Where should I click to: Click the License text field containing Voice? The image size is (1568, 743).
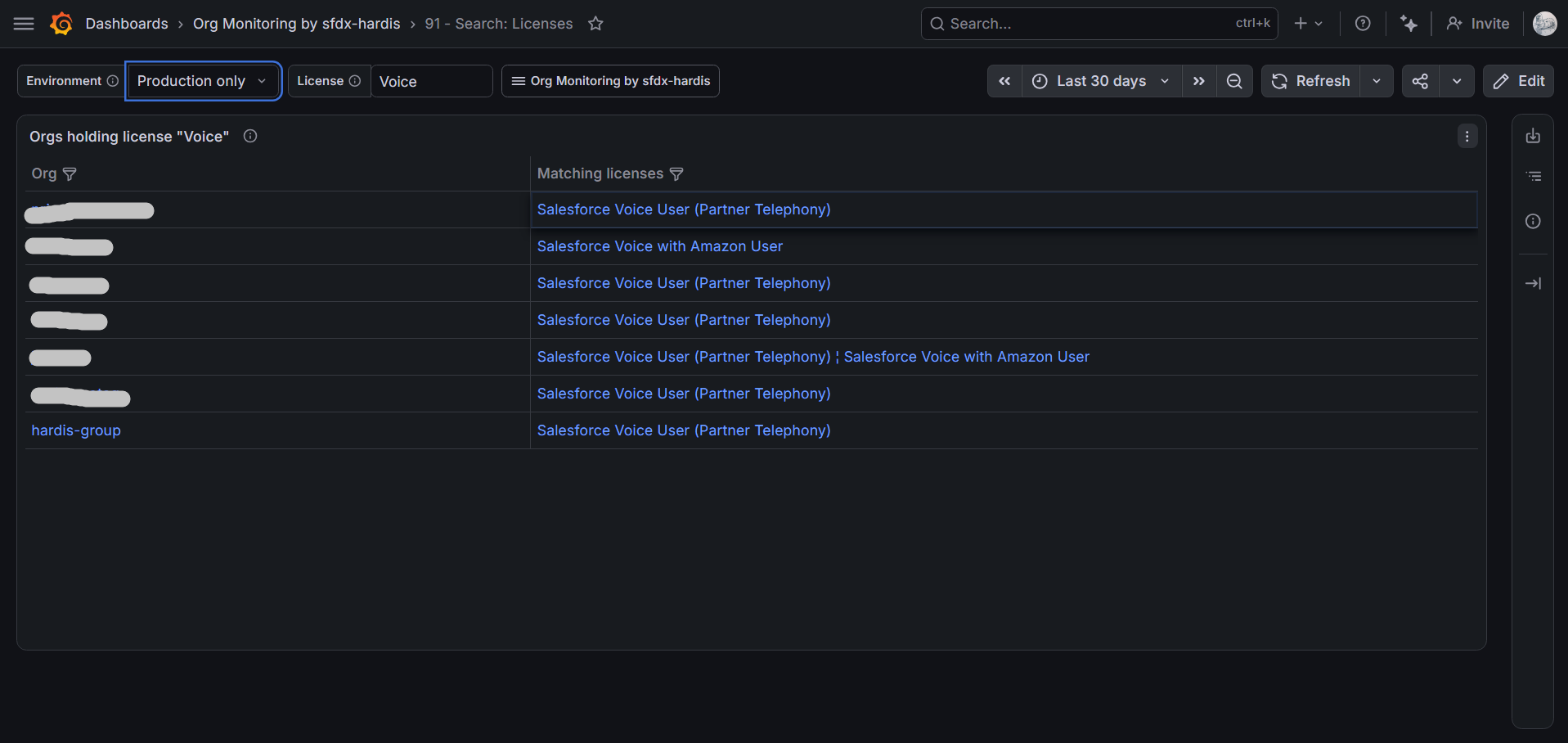[432, 81]
